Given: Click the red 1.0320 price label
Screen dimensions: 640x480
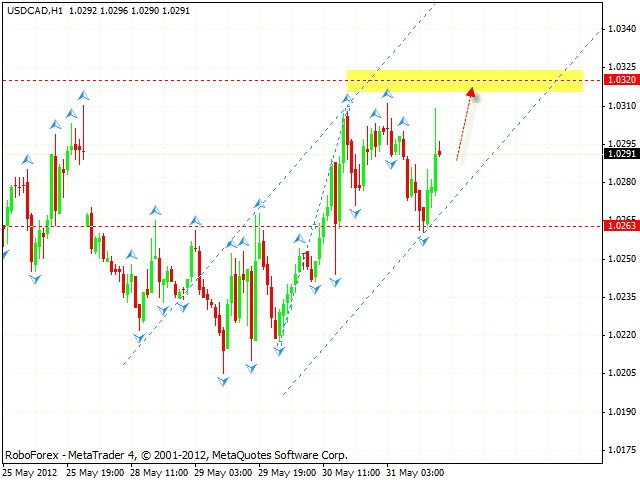Looking at the screenshot, I should [x=620, y=80].
